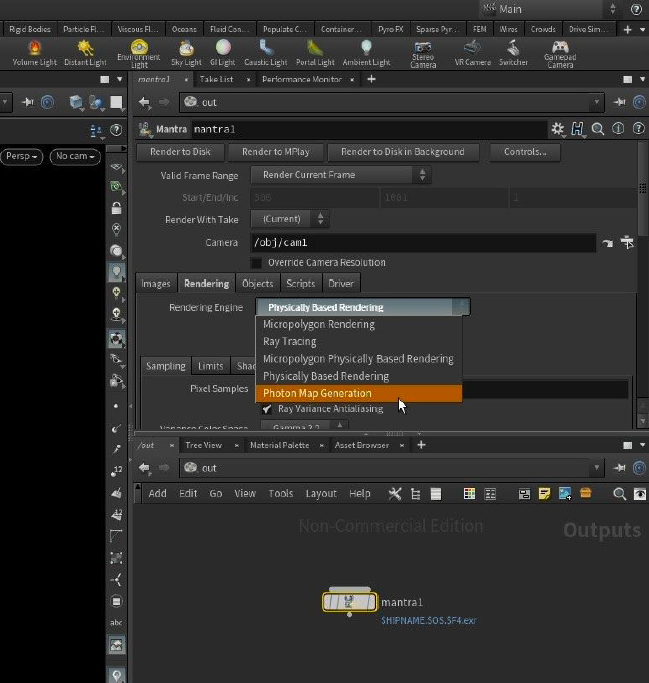Select the Gamepad Camera shelf tool

[x=560, y=52]
